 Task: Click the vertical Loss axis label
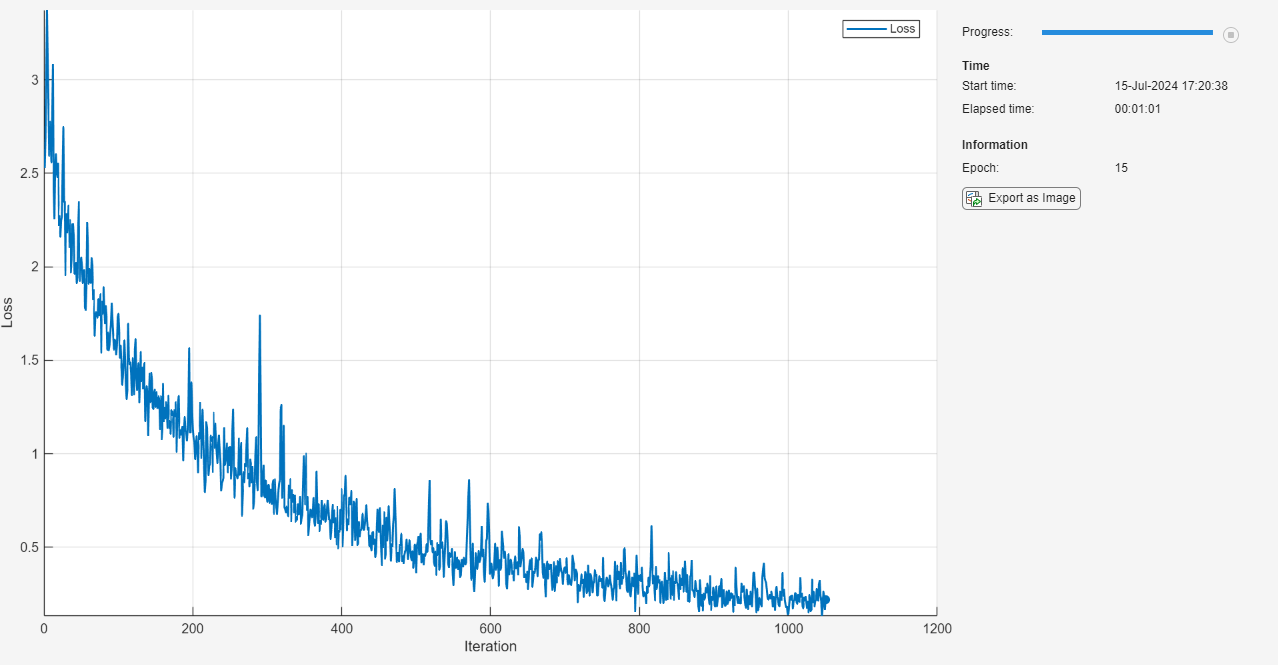pos(9,313)
